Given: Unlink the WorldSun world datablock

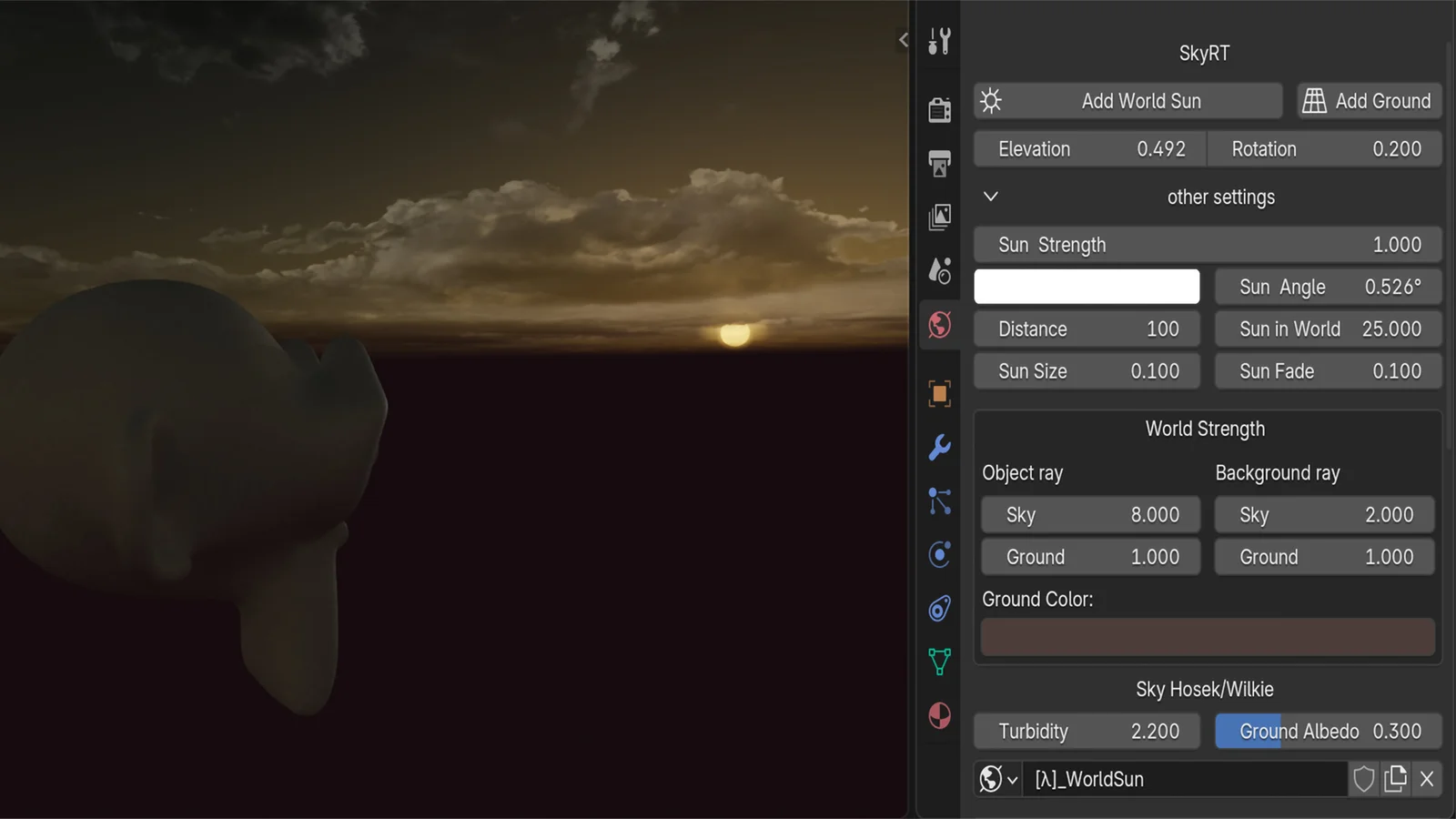Looking at the screenshot, I should (x=1426, y=779).
